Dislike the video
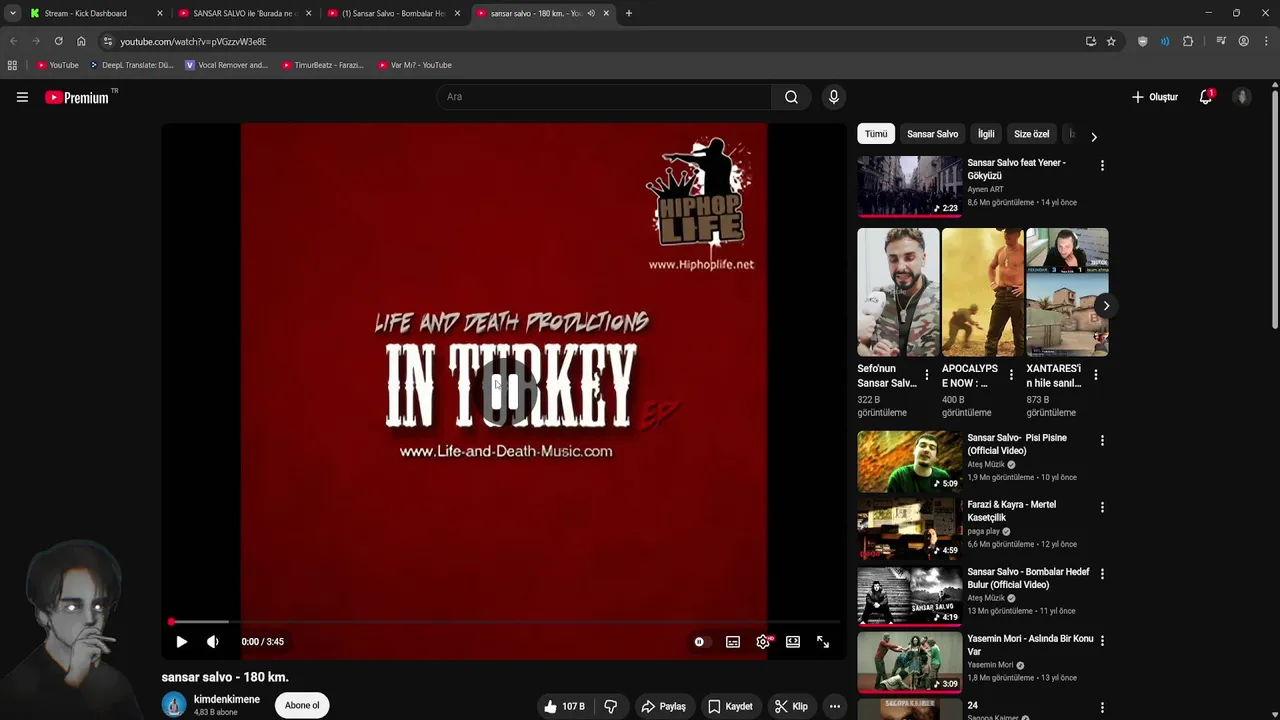This screenshot has width=1280, height=720. pos(610,706)
